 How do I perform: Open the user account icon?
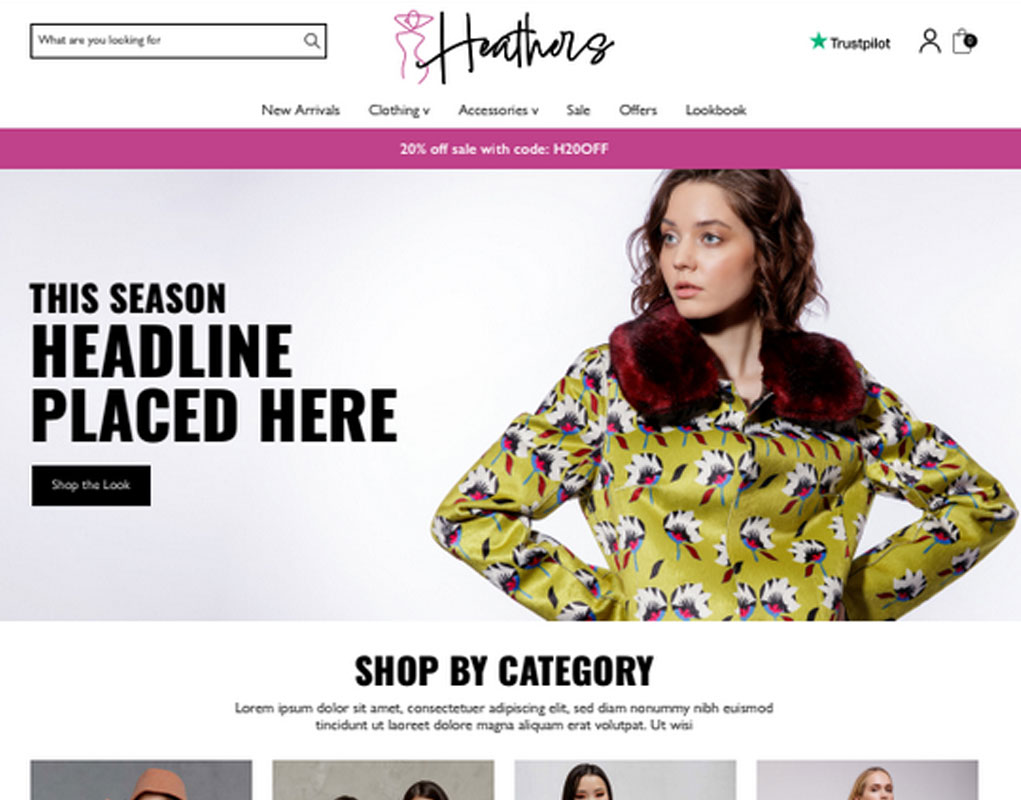pyautogui.click(x=929, y=41)
